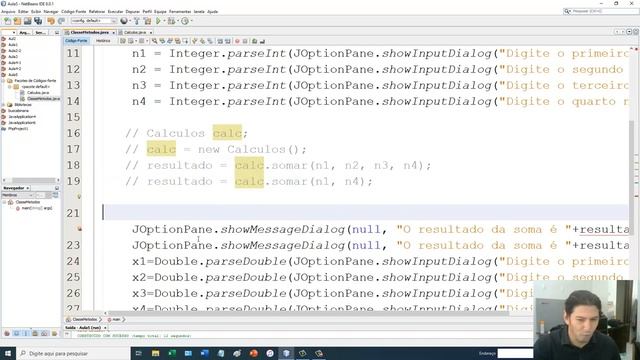Click the shift line left icon
Image resolution: width=640 pixels, height=360 pixels.
point(220,41)
